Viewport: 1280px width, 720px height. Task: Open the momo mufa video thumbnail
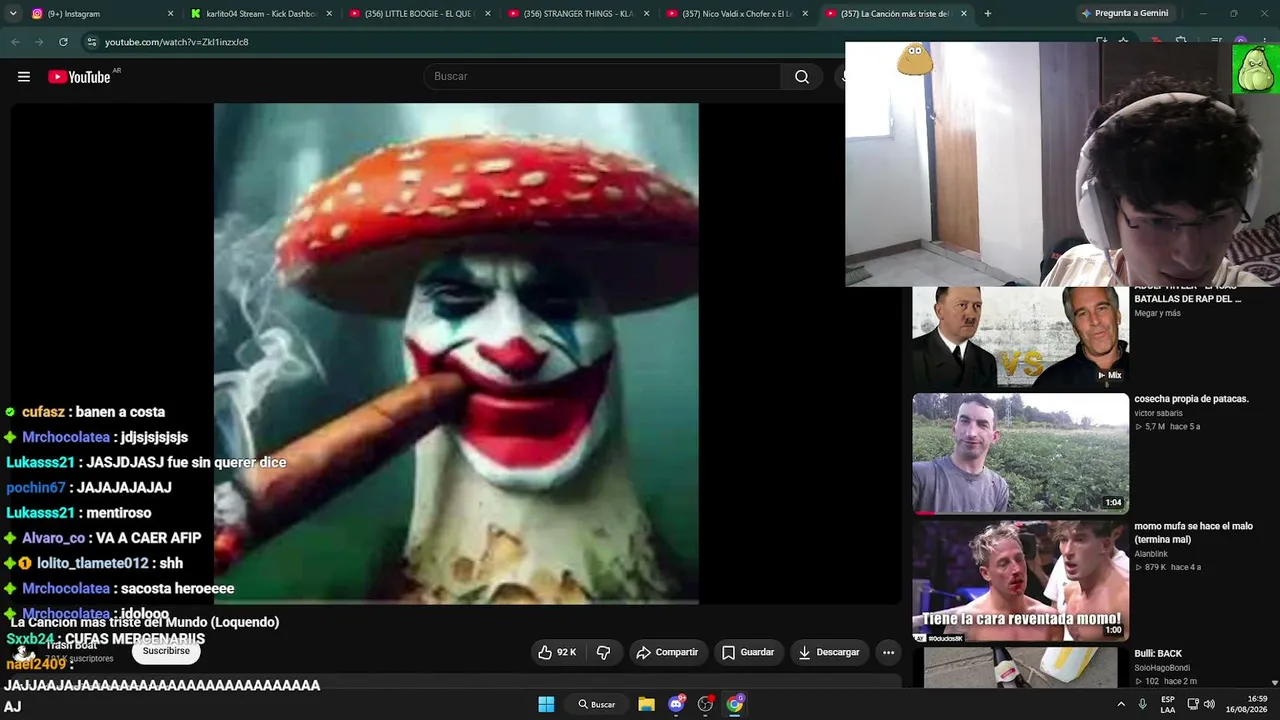click(x=1020, y=581)
